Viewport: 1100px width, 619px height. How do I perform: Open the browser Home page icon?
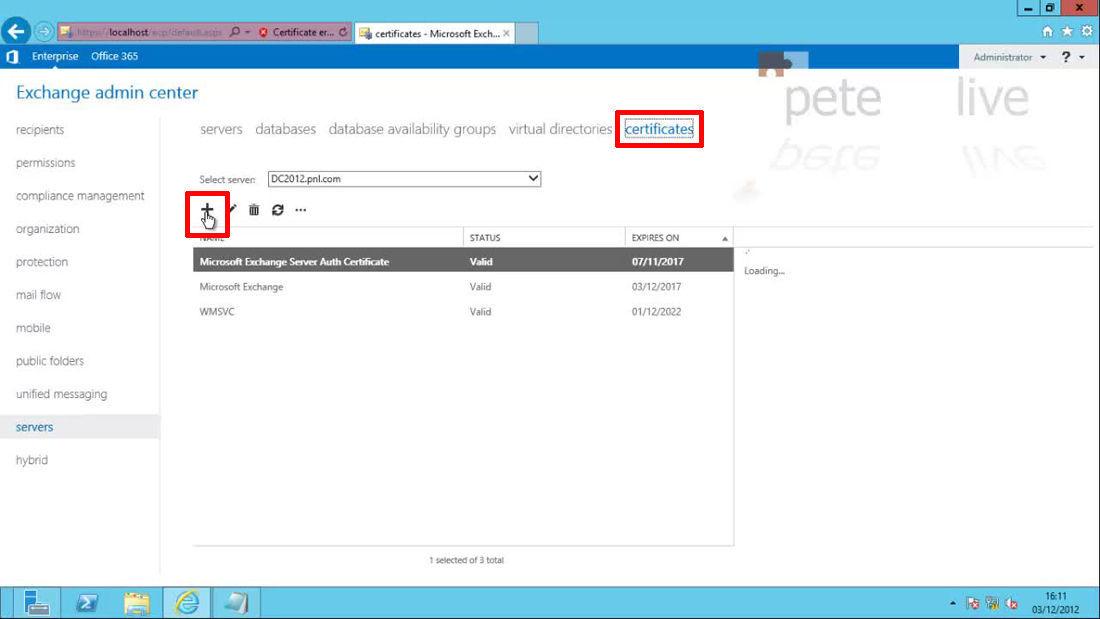pos(1047,32)
